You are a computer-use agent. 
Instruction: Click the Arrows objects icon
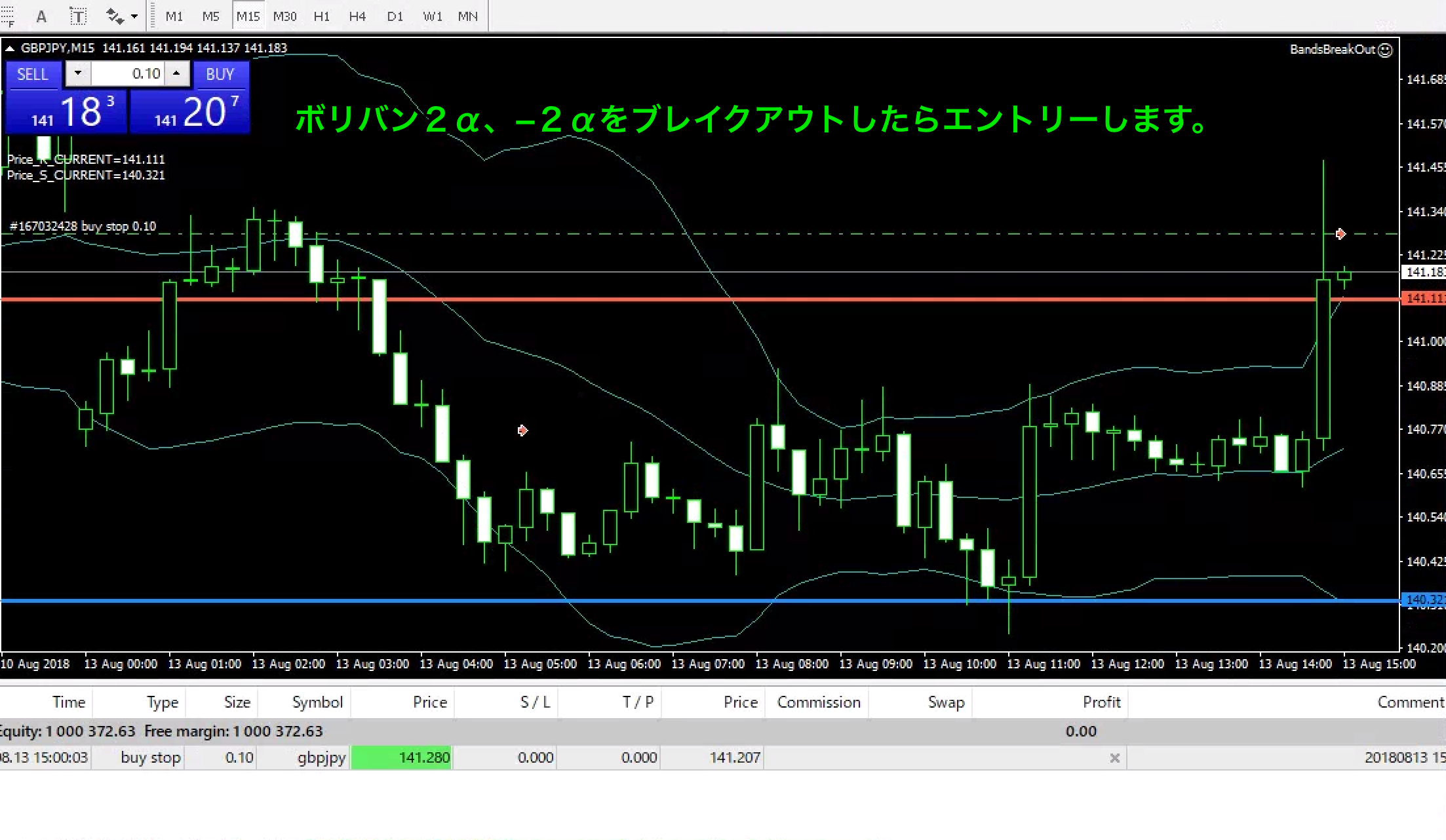pyautogui.click(x=115, y=16)
